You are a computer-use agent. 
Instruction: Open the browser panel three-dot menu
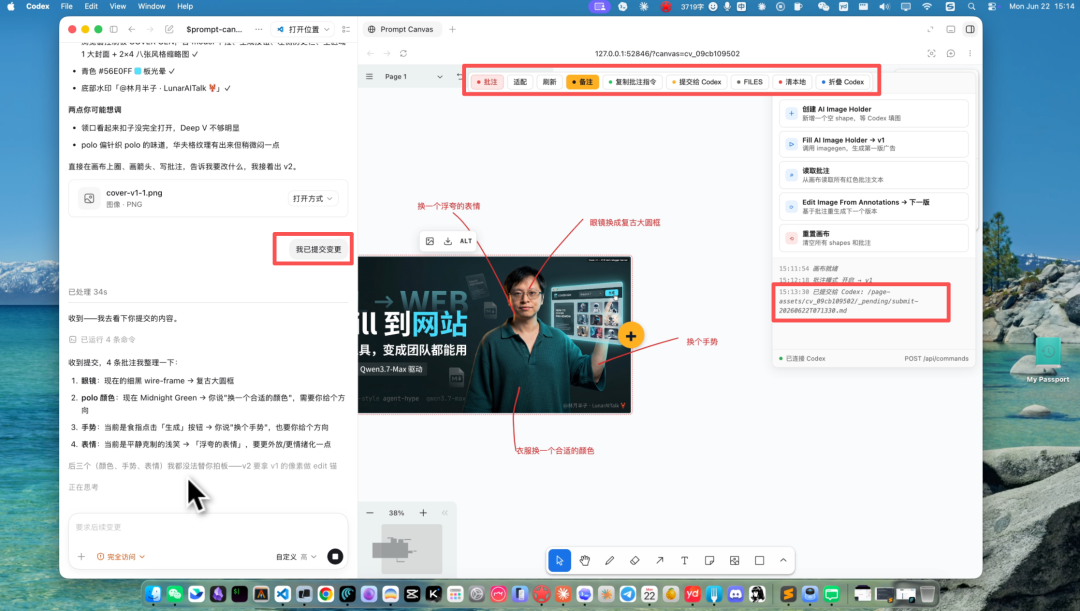click(x=970, y=53)
